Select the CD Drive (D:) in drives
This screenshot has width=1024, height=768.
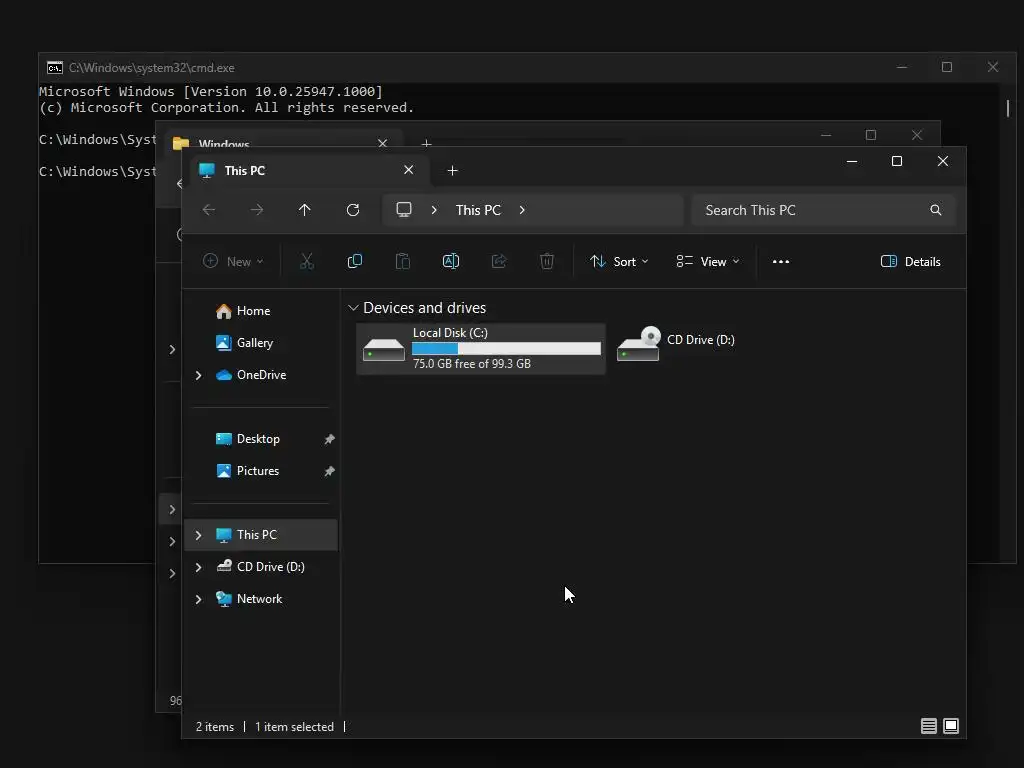click(677, 343)
